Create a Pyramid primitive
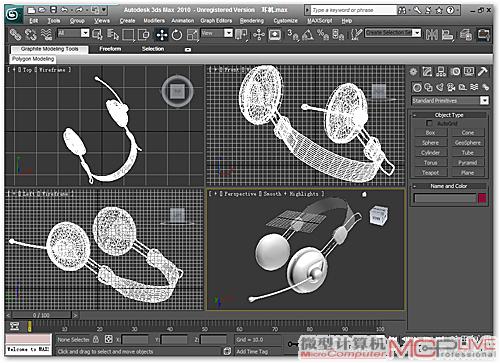The image size is (500, 363). (468, 163)
